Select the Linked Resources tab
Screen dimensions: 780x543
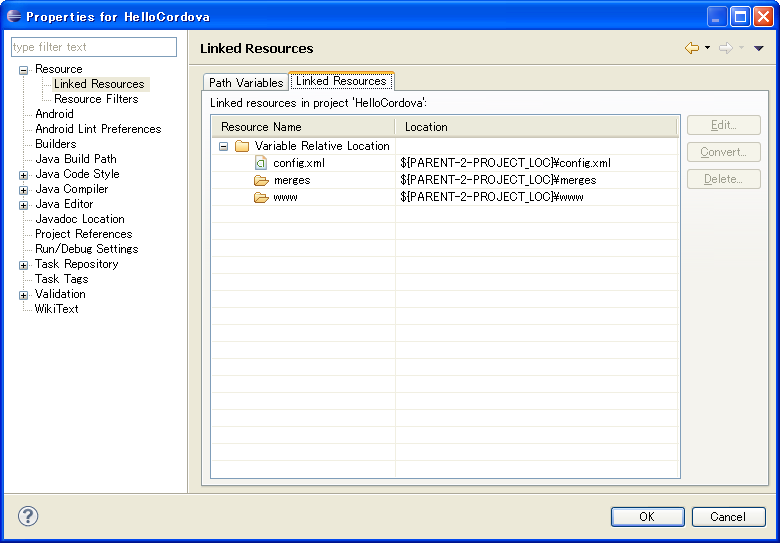[341, 81]
